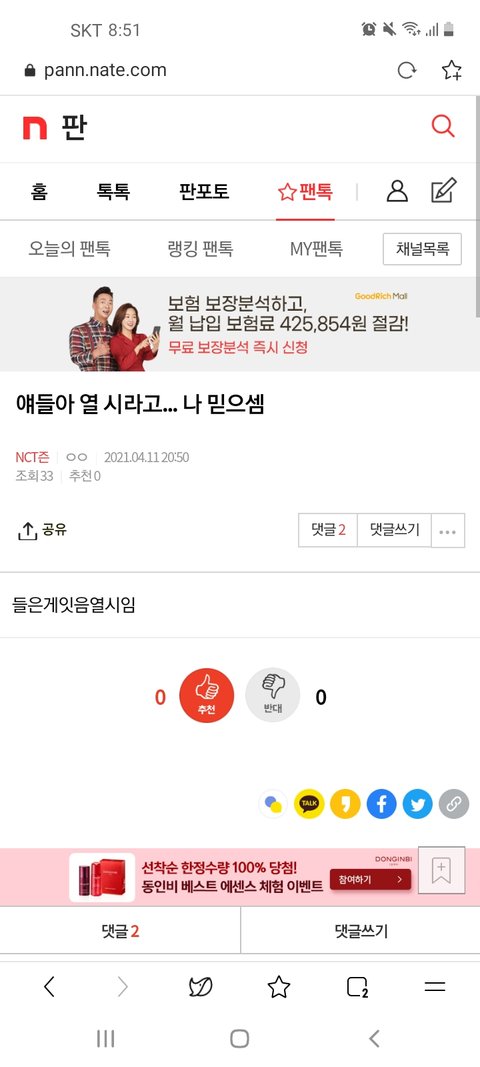This screenshot has width=480, height=1067.
Task: Downvote post with gray 반대 button
Action: tap(272, 695)
